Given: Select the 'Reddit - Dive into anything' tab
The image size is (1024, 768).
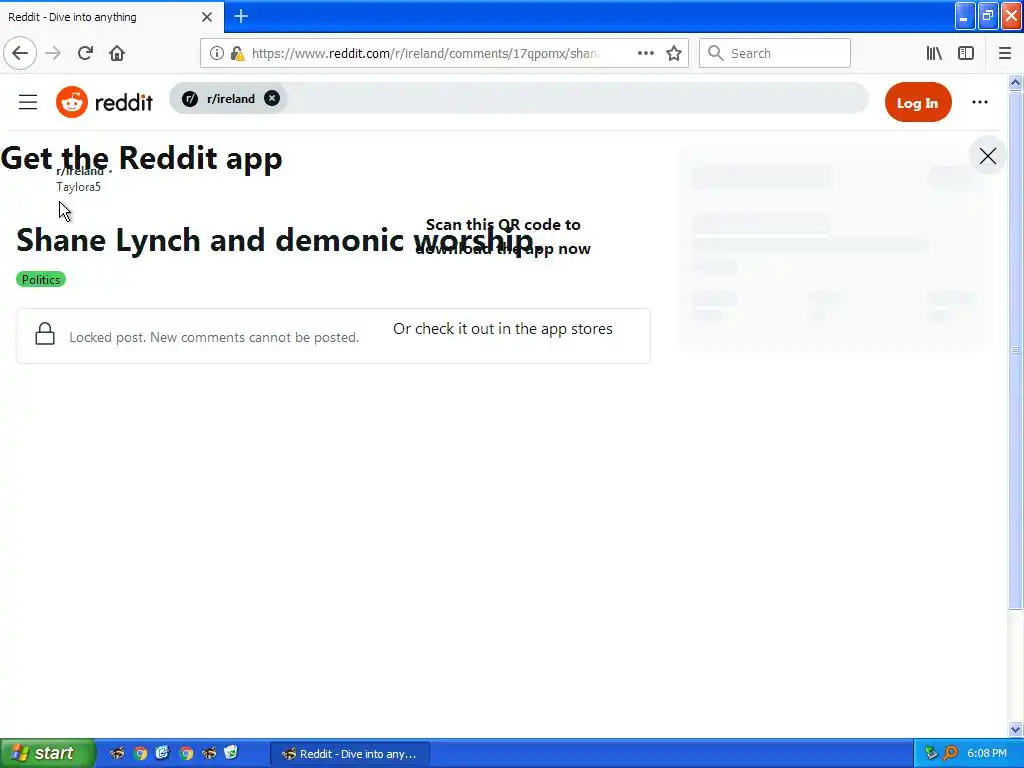Looking at the screenshot, I should [112, 17].
